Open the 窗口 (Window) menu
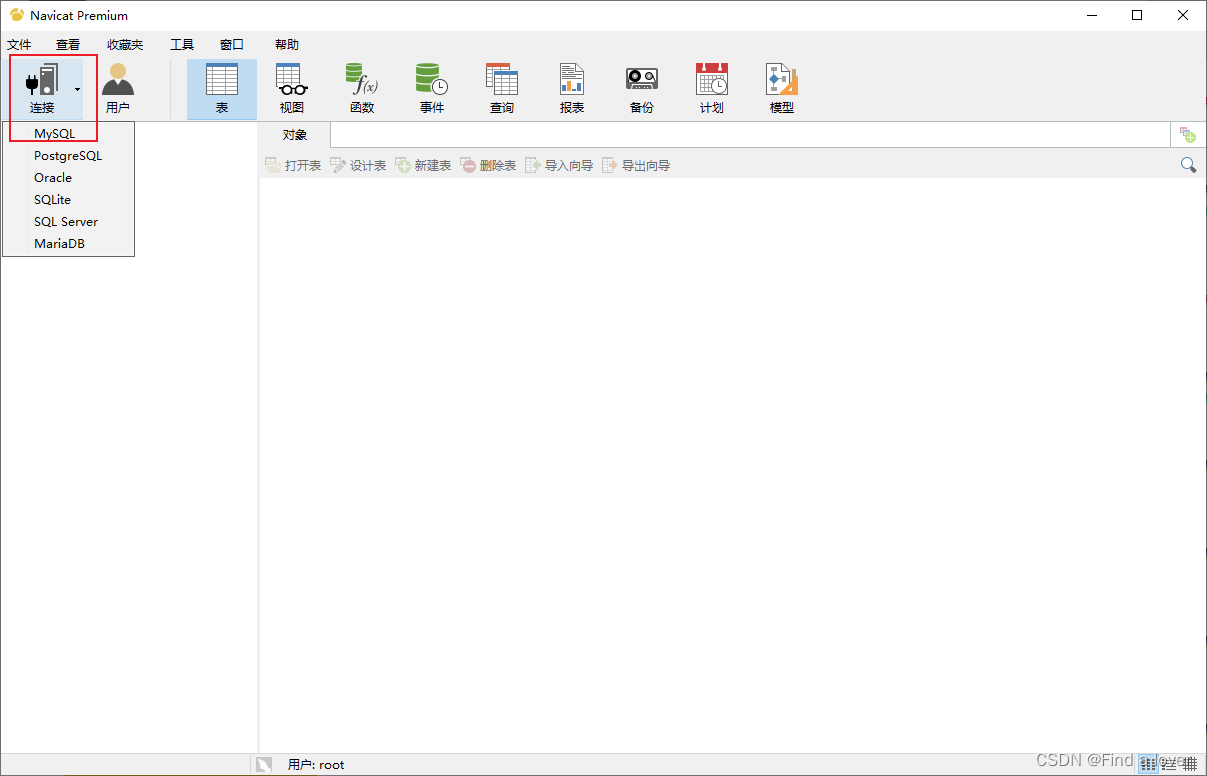 232,45
